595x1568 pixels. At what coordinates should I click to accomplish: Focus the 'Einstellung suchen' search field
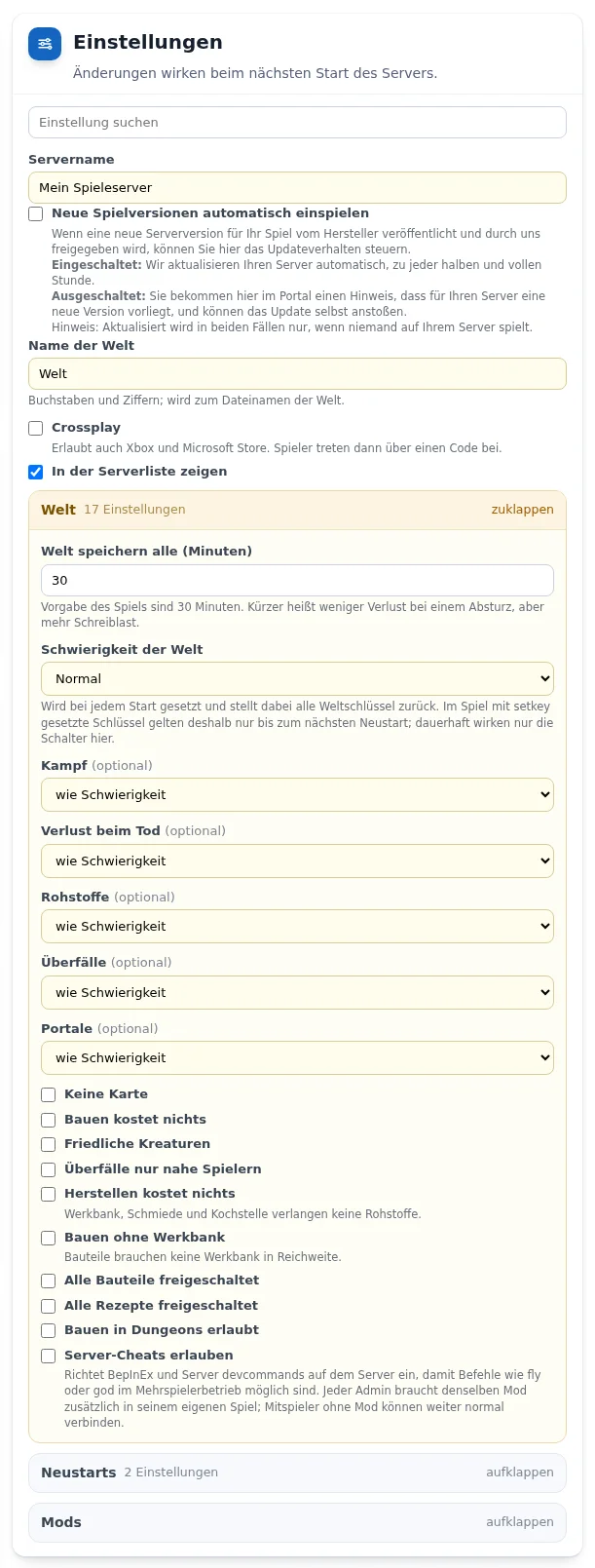[297, 122]
